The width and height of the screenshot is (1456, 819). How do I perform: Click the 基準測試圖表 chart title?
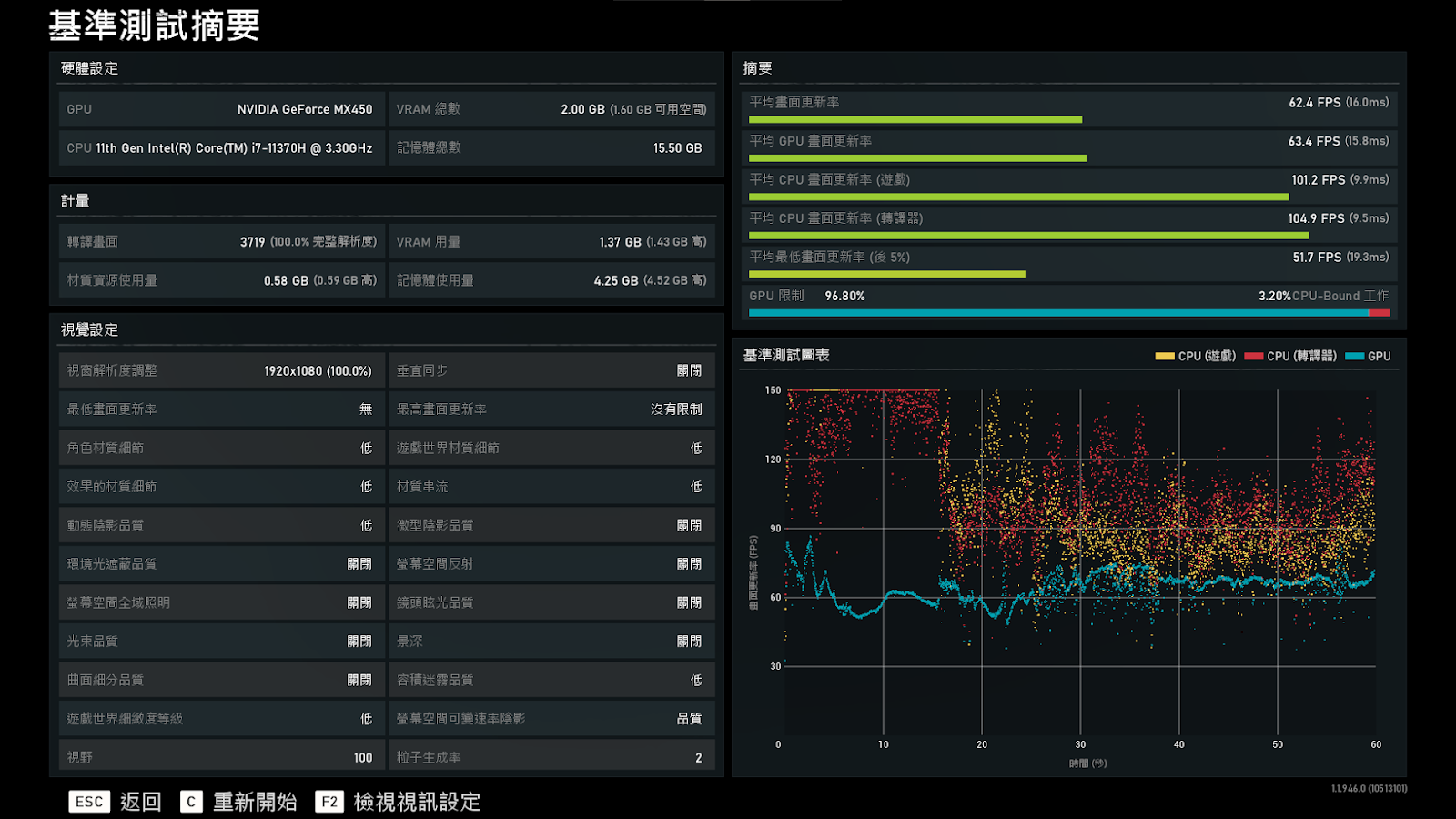click(x=786, y=355)
